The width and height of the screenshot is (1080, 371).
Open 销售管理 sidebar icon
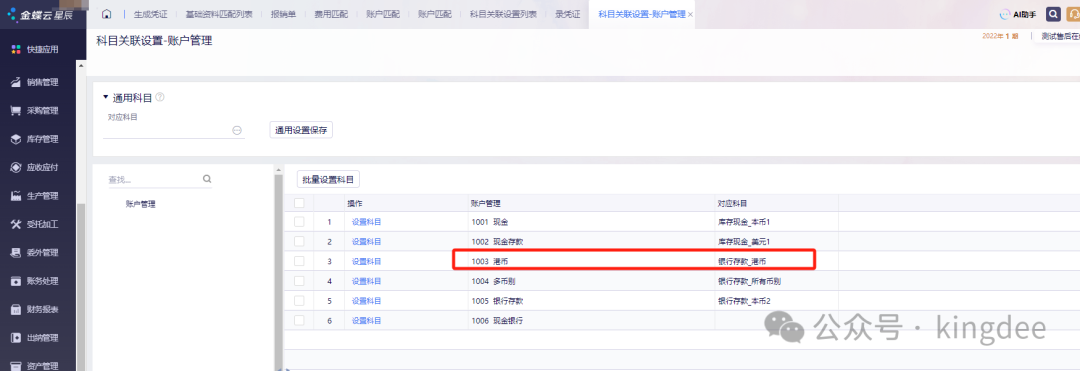(x=16, y=82)
